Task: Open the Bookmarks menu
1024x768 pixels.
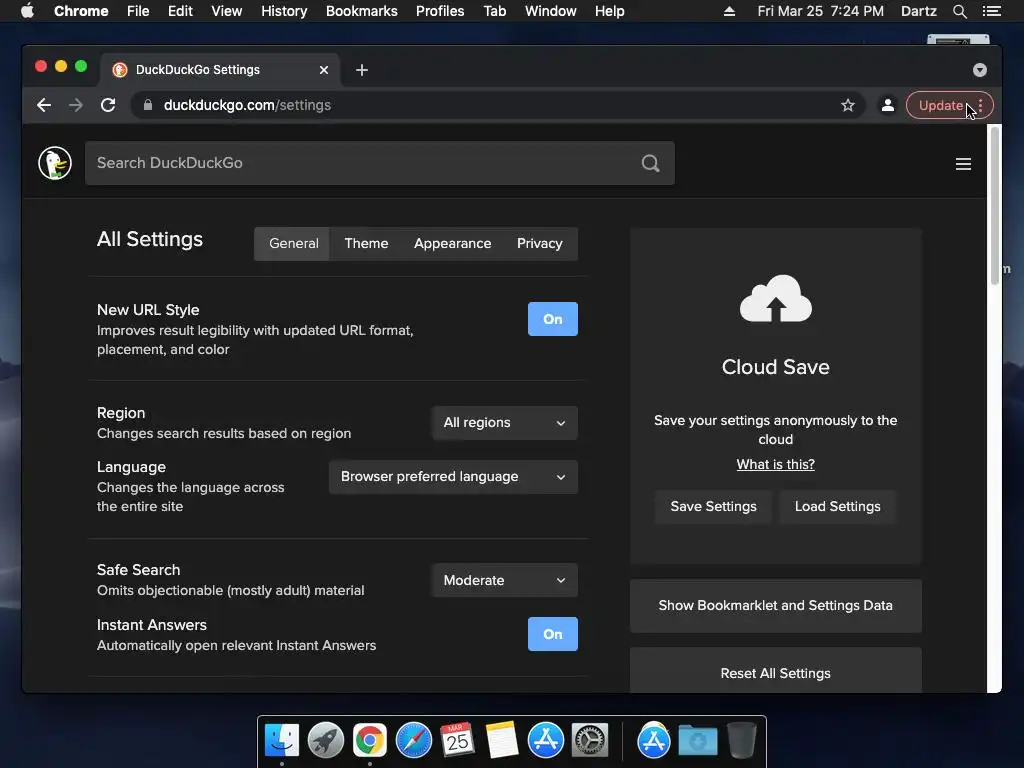Action: [362, 11]
